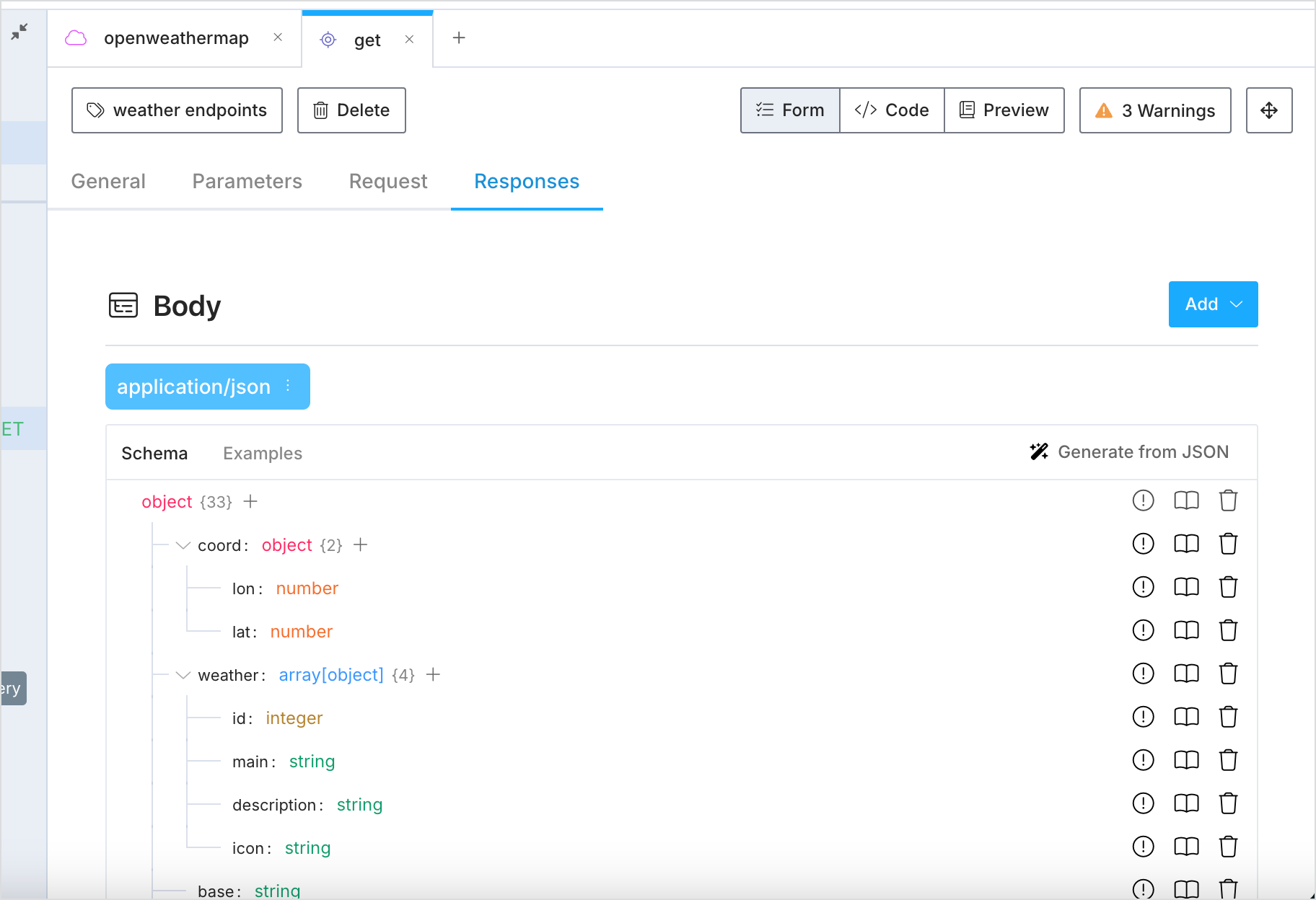Image resolution: width=1316 pixels, height=900 pixels.
Task: Toggle required icon on weather row
Action: (x=1144, y=674)
